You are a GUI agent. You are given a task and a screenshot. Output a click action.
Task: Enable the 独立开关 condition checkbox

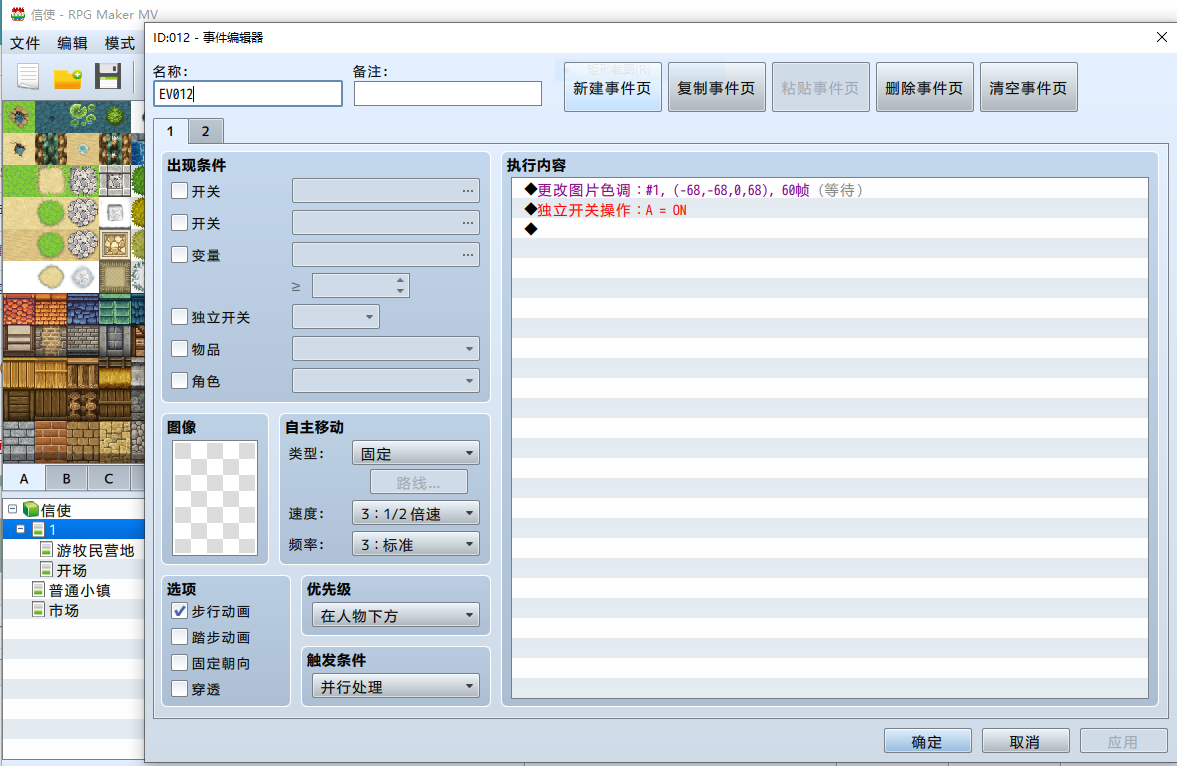[179, 317]
